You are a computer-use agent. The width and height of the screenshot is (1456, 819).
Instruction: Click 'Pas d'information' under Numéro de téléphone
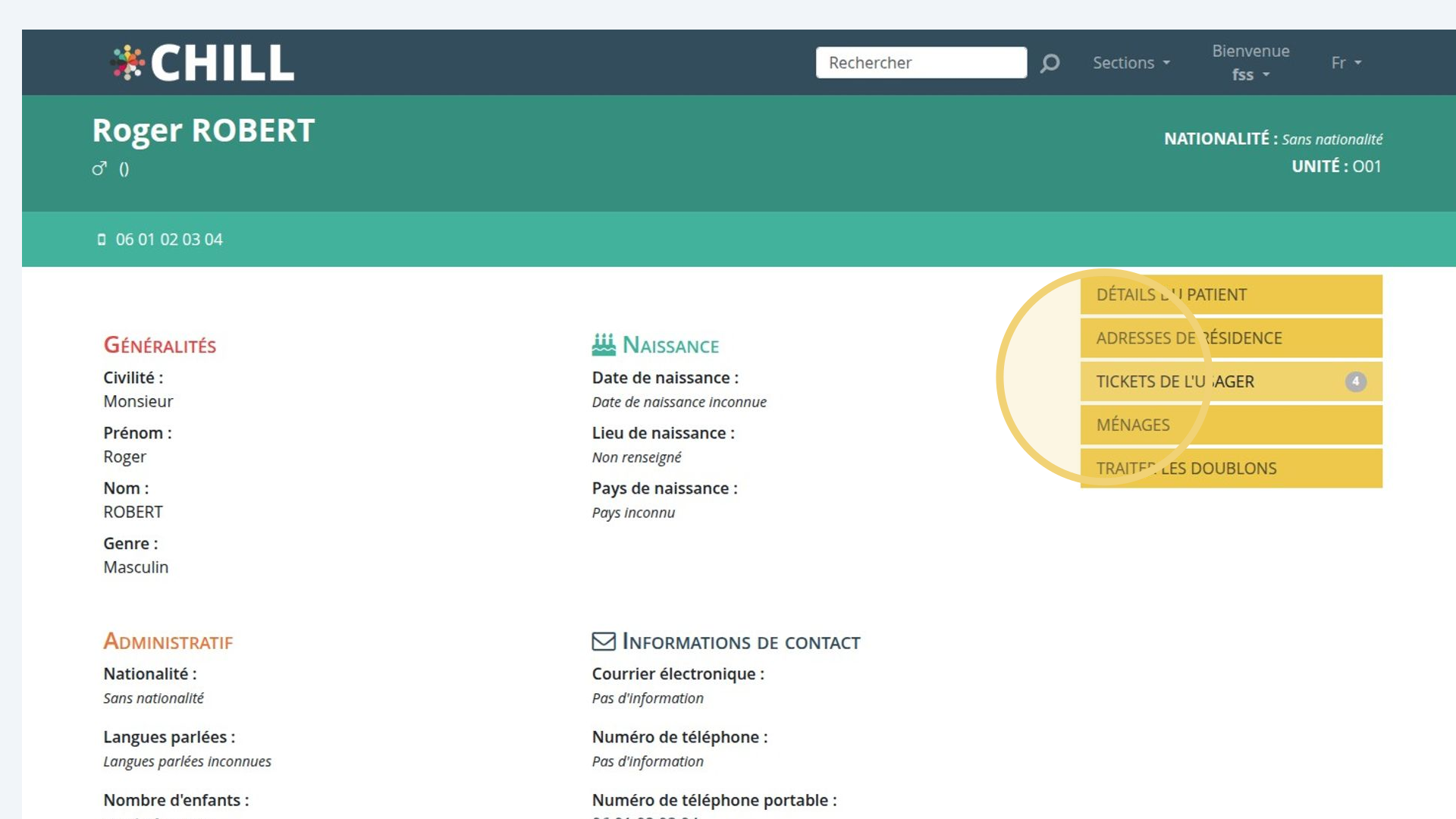pos(648,761)
